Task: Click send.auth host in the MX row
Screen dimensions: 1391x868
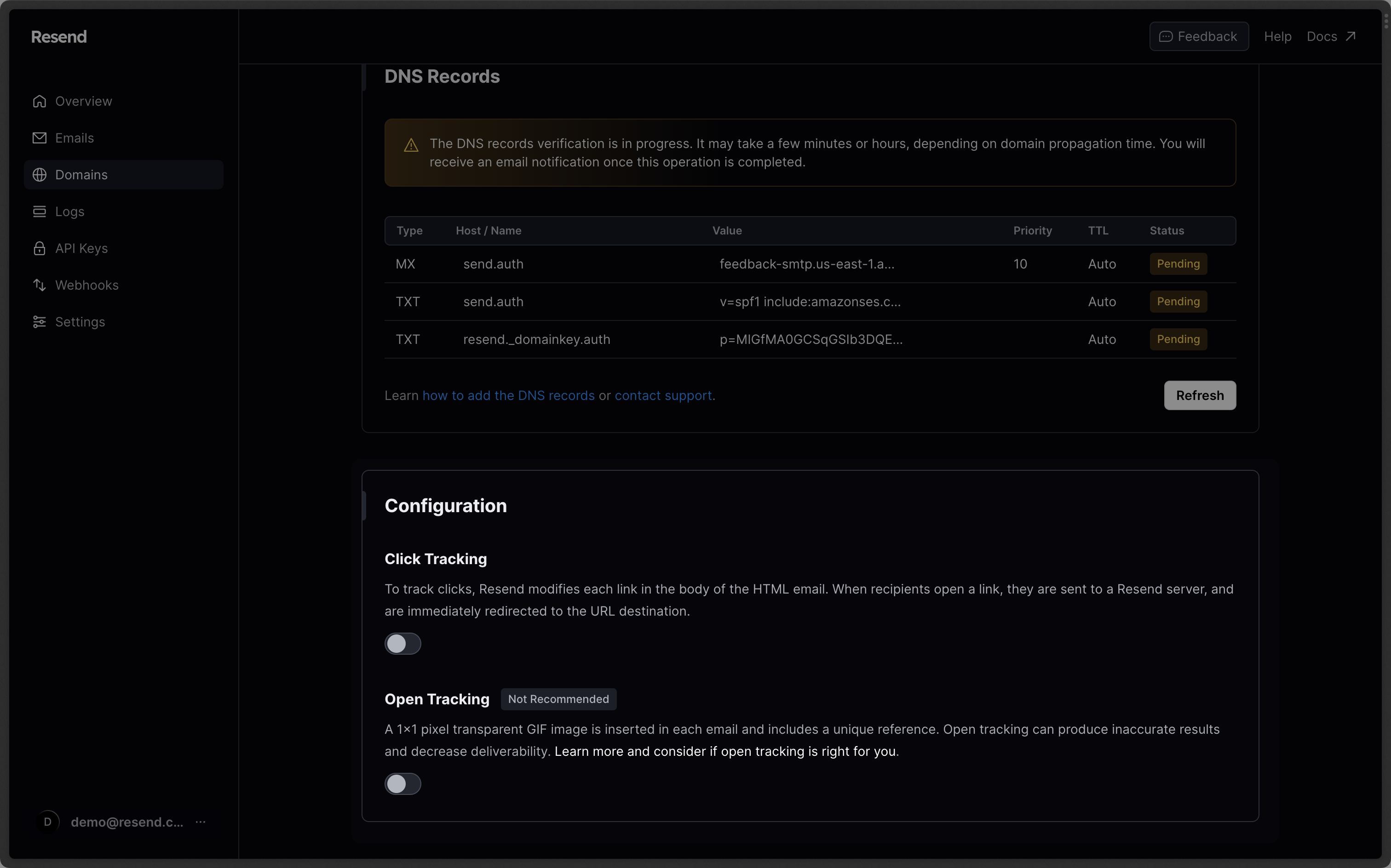Action: [494, 264]
